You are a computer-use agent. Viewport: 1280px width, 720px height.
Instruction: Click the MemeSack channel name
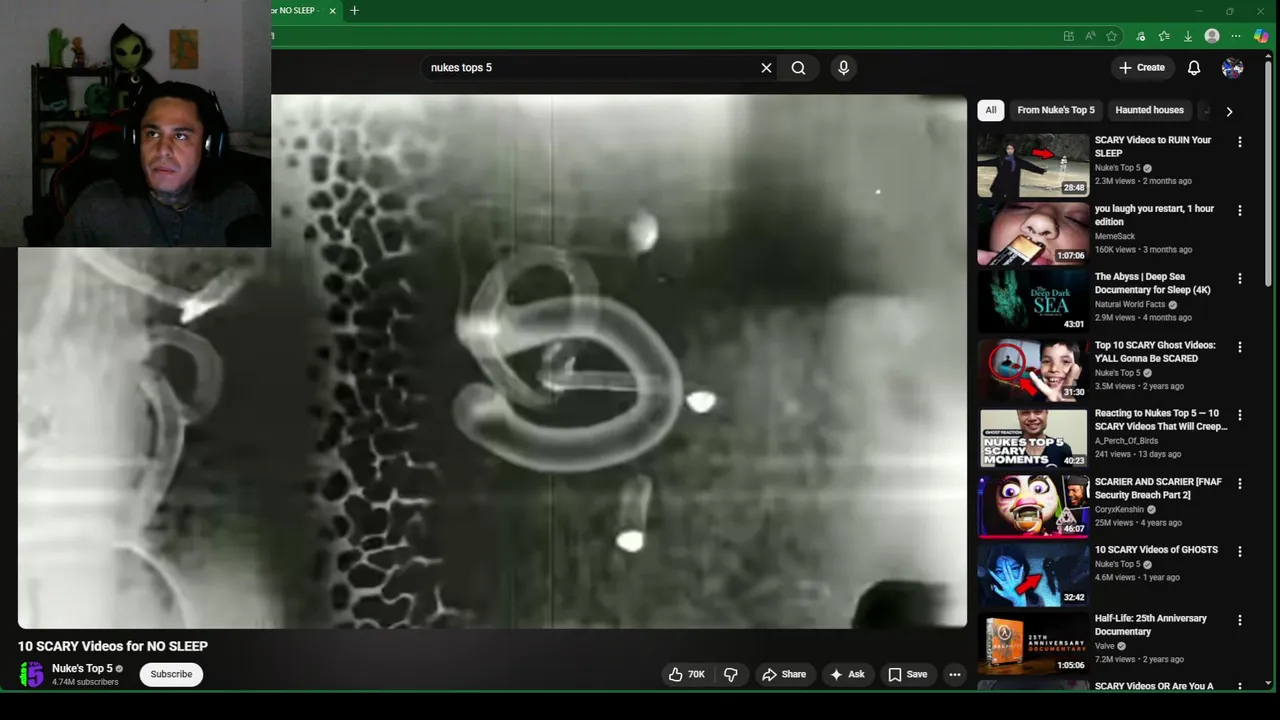pyautogui.click(x=1115, y=236)
